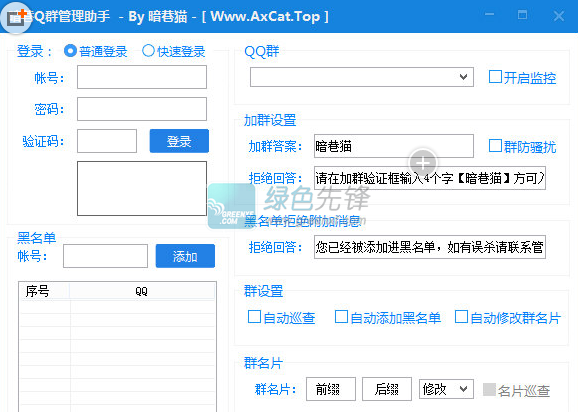The image size is (578, 412).
Task: Click the blue 登录 button
Action: (179, 141)
